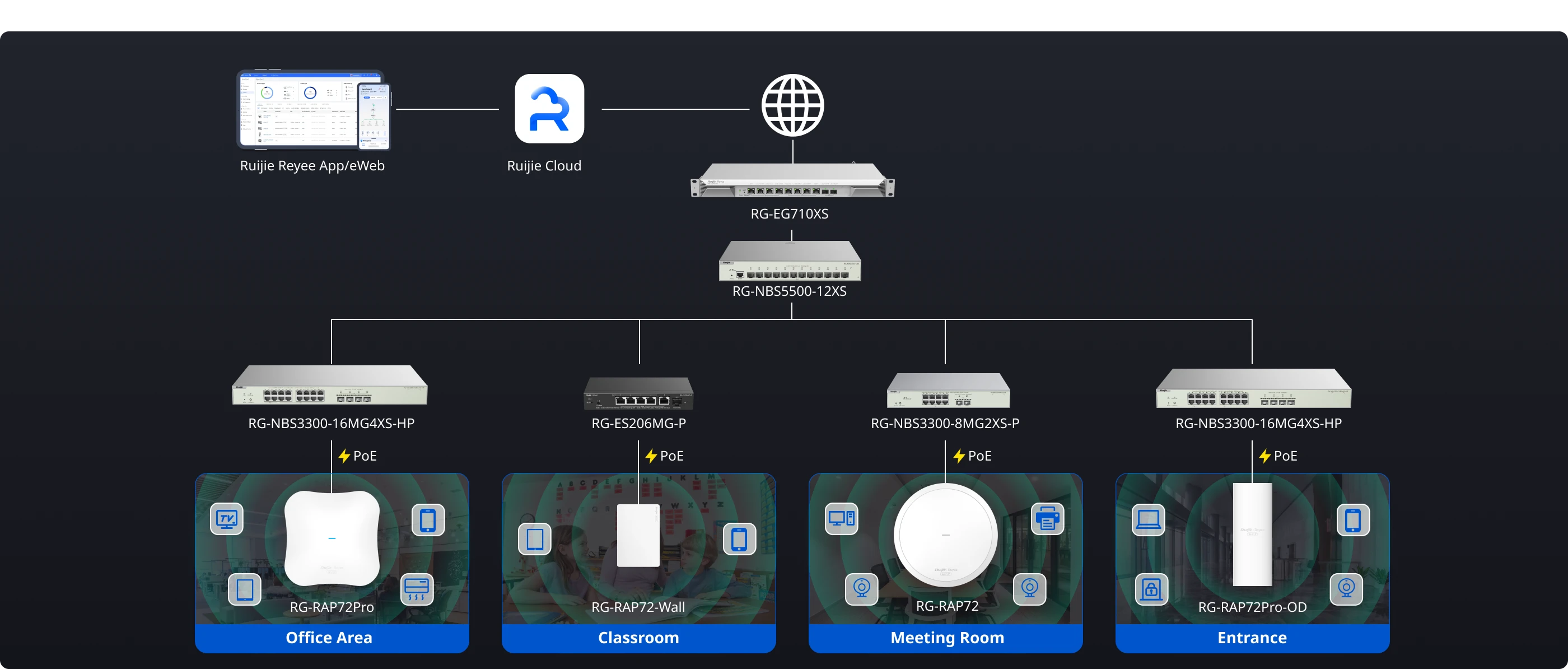Click the PoE lightning icon above Classroom

(651, 456)
